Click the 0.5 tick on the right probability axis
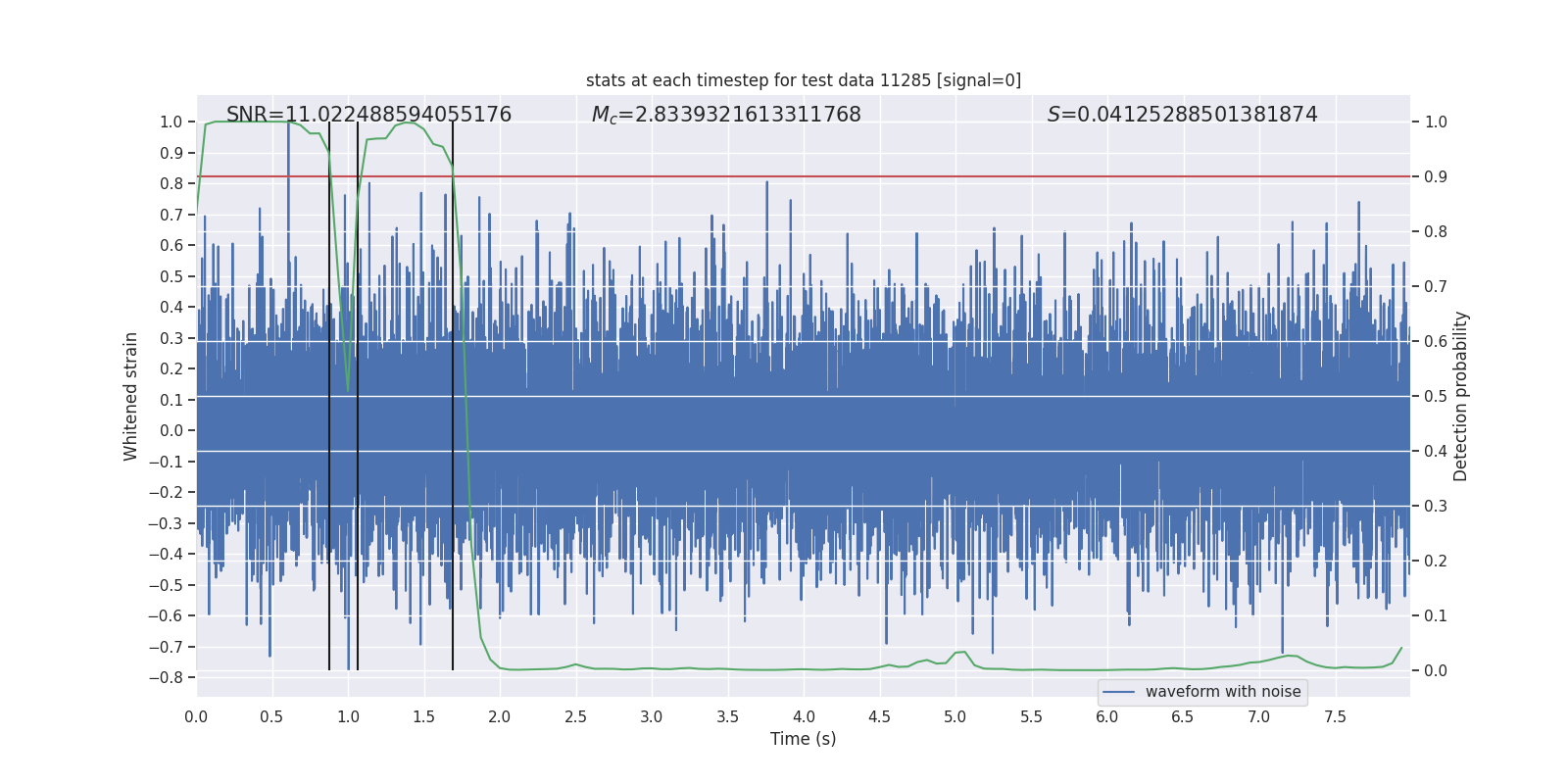 tap(1435, 396)
